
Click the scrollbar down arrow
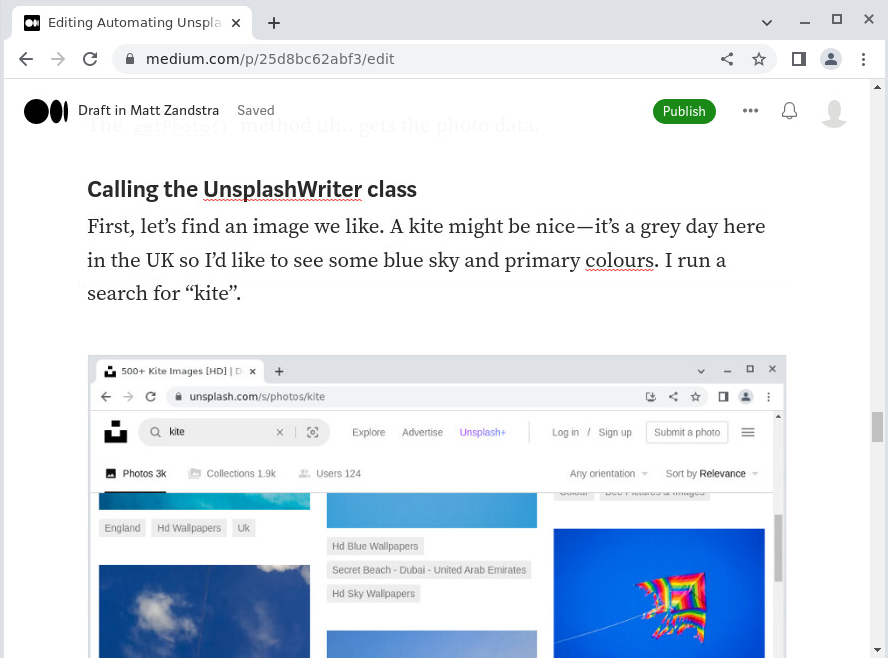[x=877, y=650]
